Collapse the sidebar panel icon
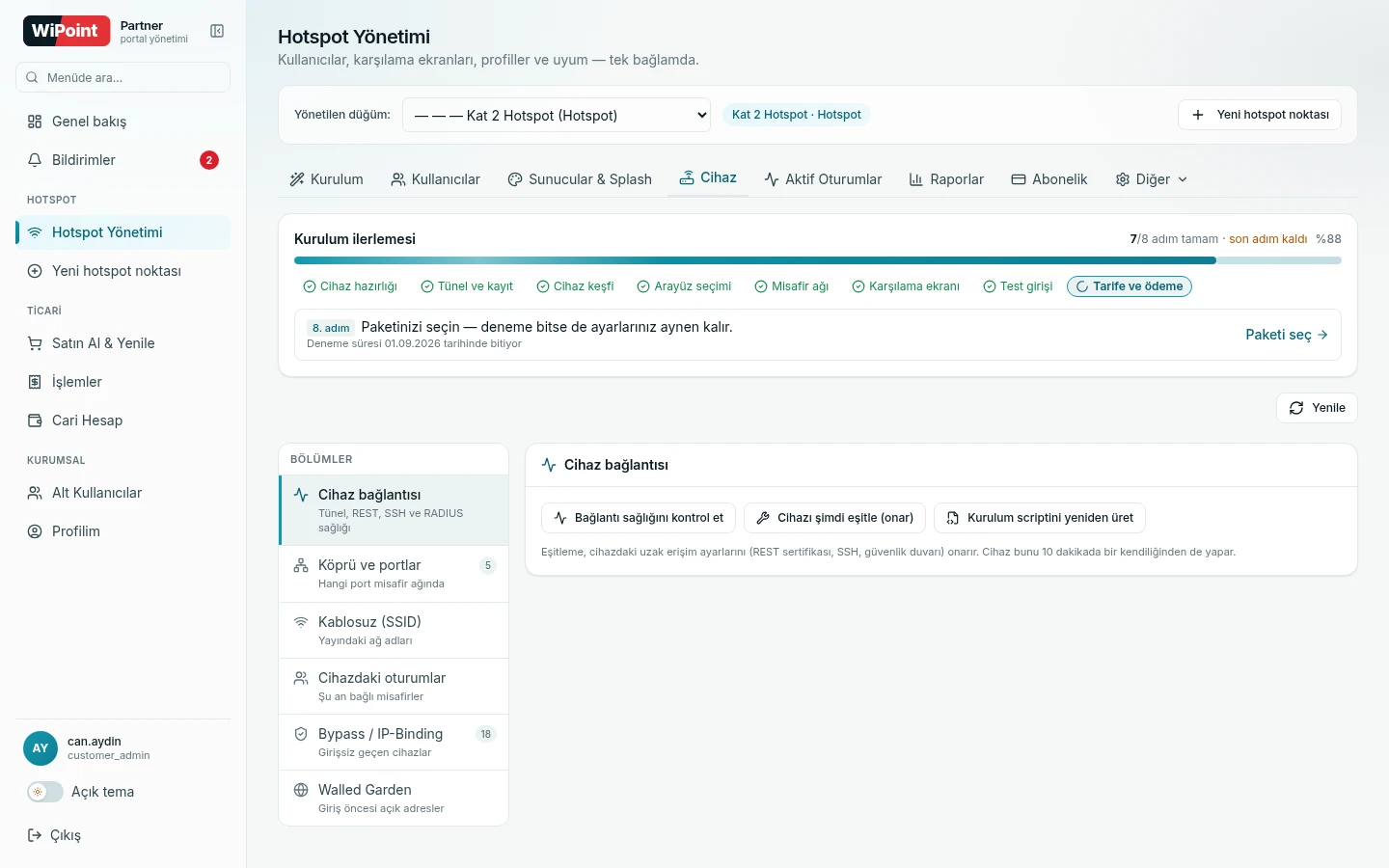The width and height of the screenshot is (1389, 868). 217,31
